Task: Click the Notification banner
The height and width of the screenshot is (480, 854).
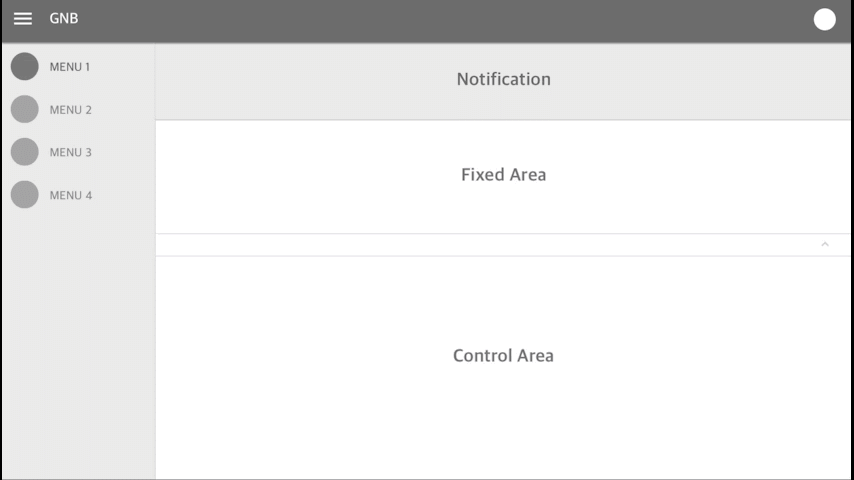Action: [503, 81]
